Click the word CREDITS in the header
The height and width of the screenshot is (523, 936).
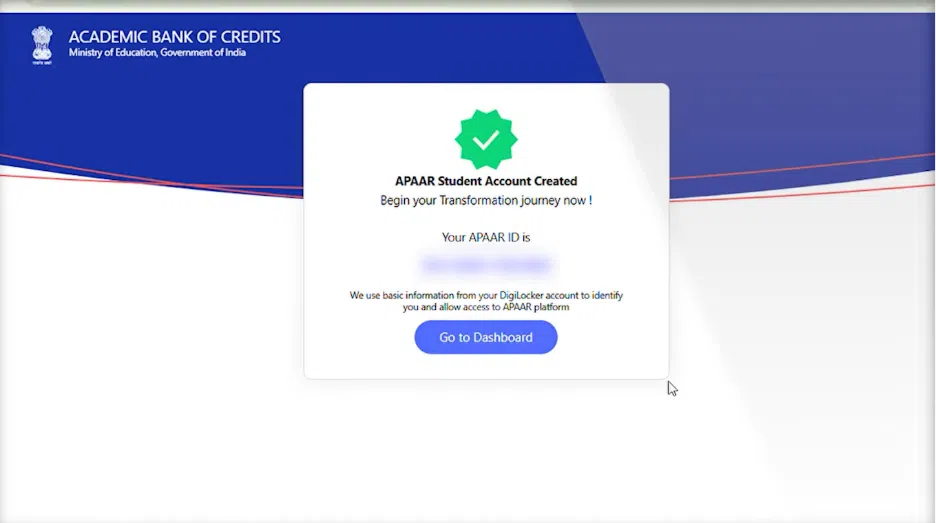coord(251,37)
